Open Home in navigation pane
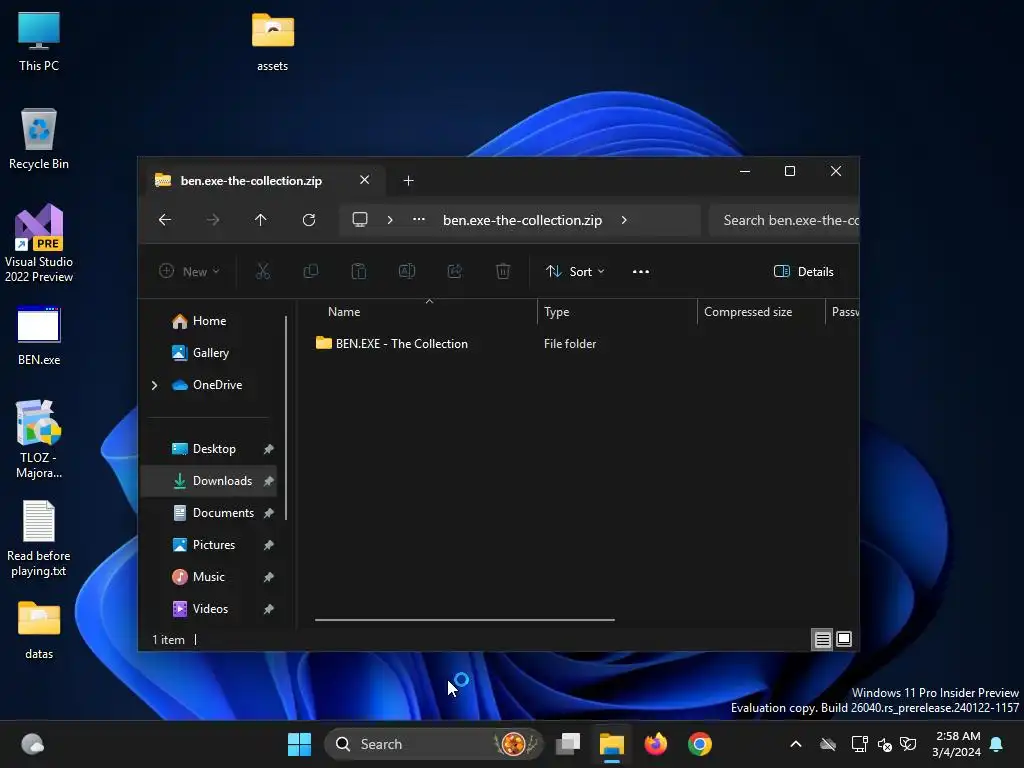Viewport: 1024px width, 768px height. 209,321
